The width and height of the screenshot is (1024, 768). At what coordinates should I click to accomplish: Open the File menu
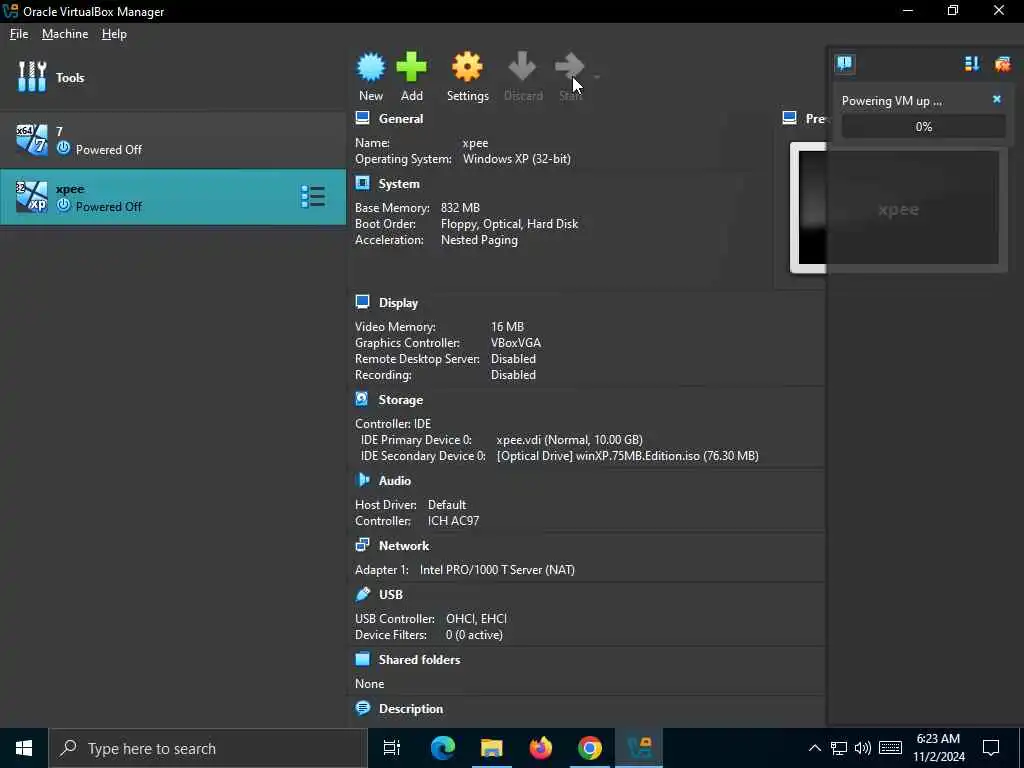(x=19, y=34)
